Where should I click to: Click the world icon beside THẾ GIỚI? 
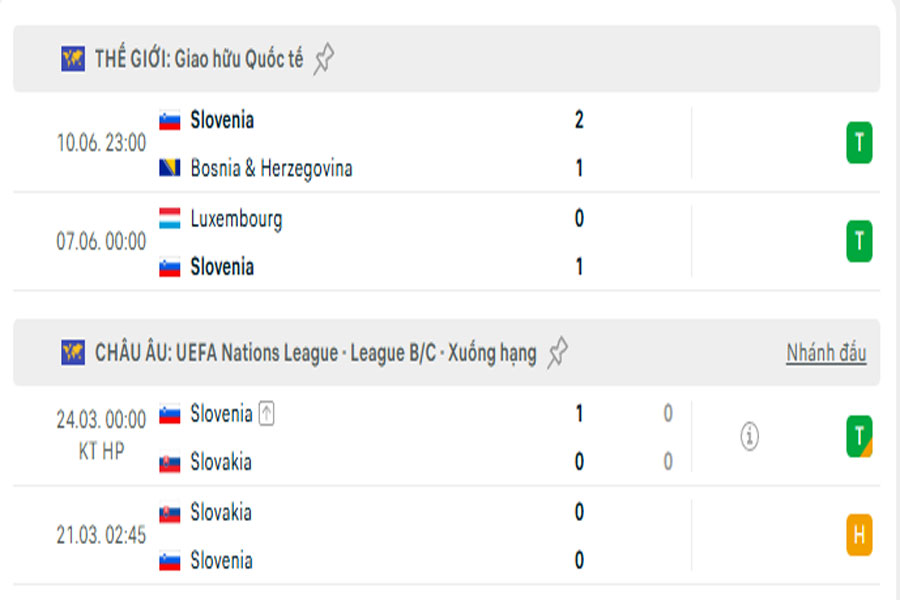[x=73, y=59]
